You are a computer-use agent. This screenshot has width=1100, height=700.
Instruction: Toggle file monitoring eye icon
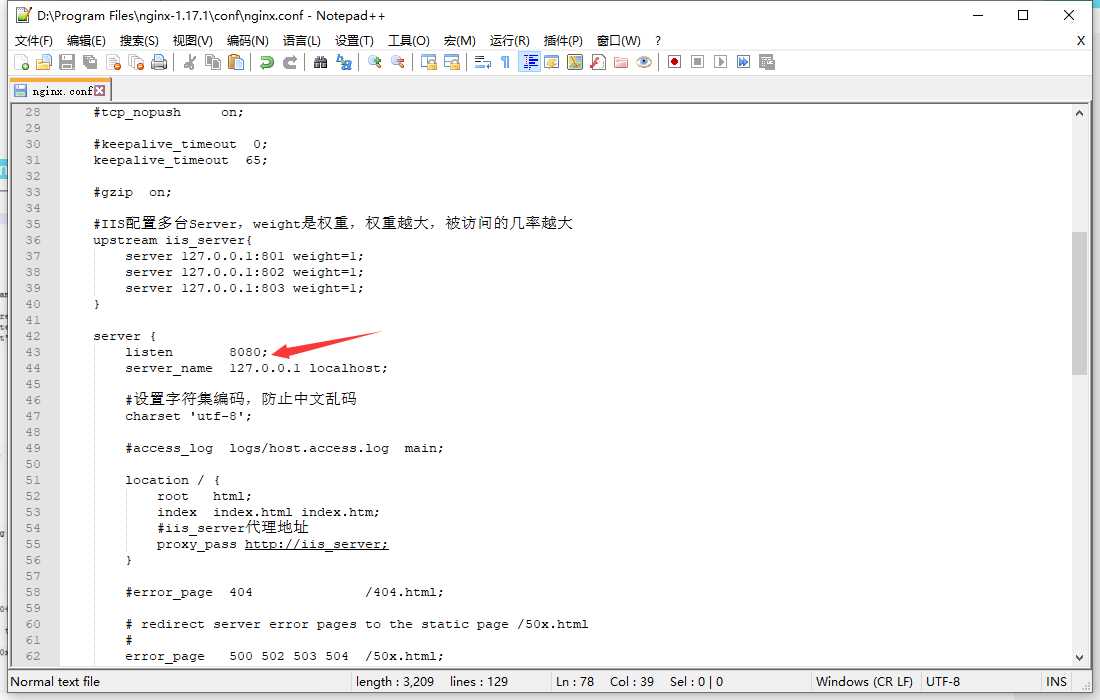click(644, 62)
